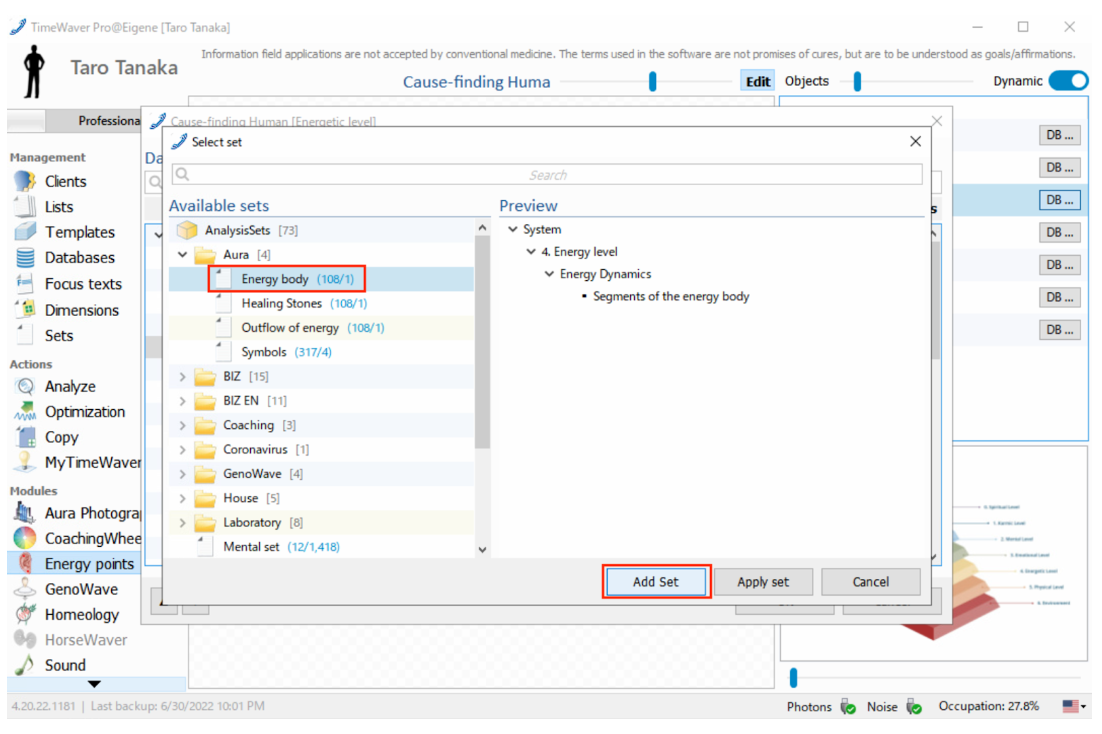Expand the Laboratory folder
Image resolution: width=1102 pixels, height=734 pixels.
pyautogui.click(x=183, y=522)
